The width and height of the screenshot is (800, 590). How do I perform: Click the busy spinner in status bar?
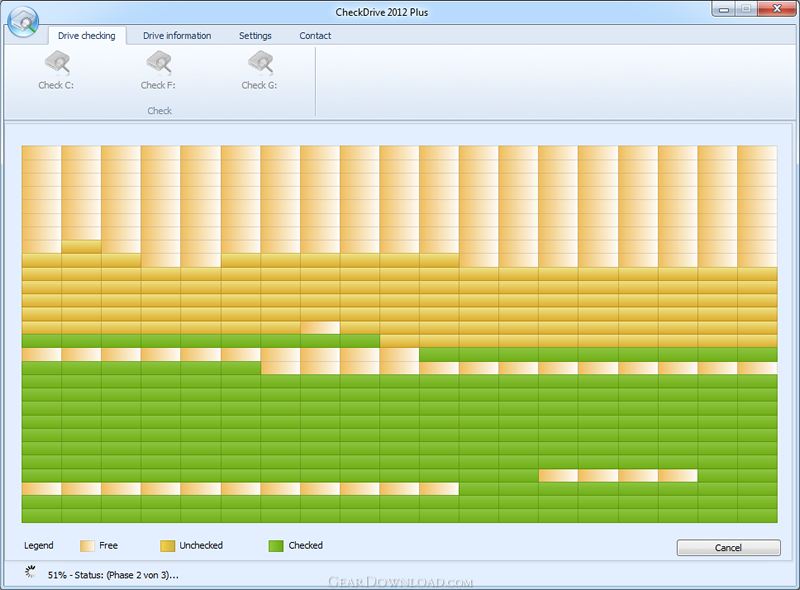click(x=31, y=572)
